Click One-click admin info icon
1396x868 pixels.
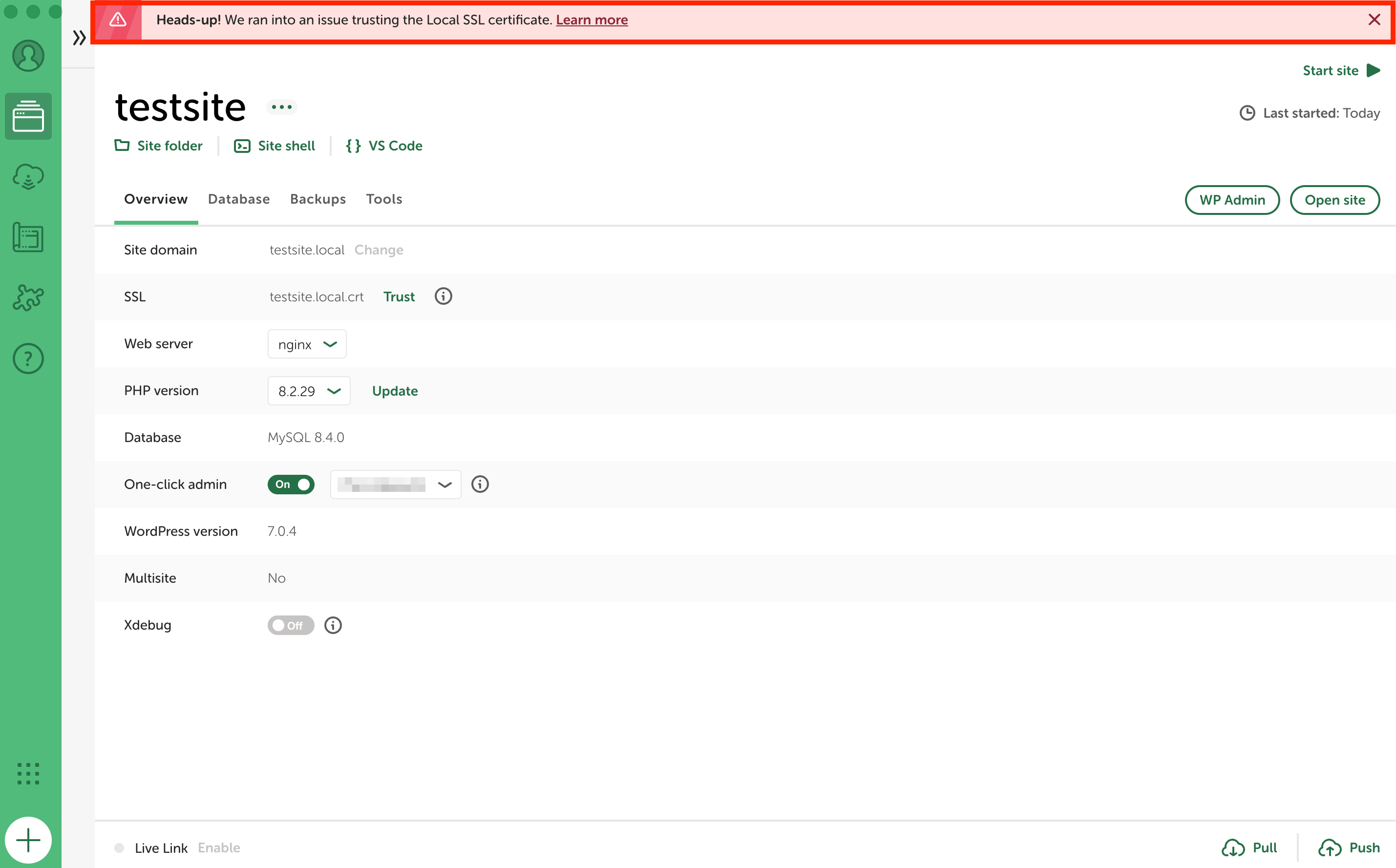pos(480,485)
